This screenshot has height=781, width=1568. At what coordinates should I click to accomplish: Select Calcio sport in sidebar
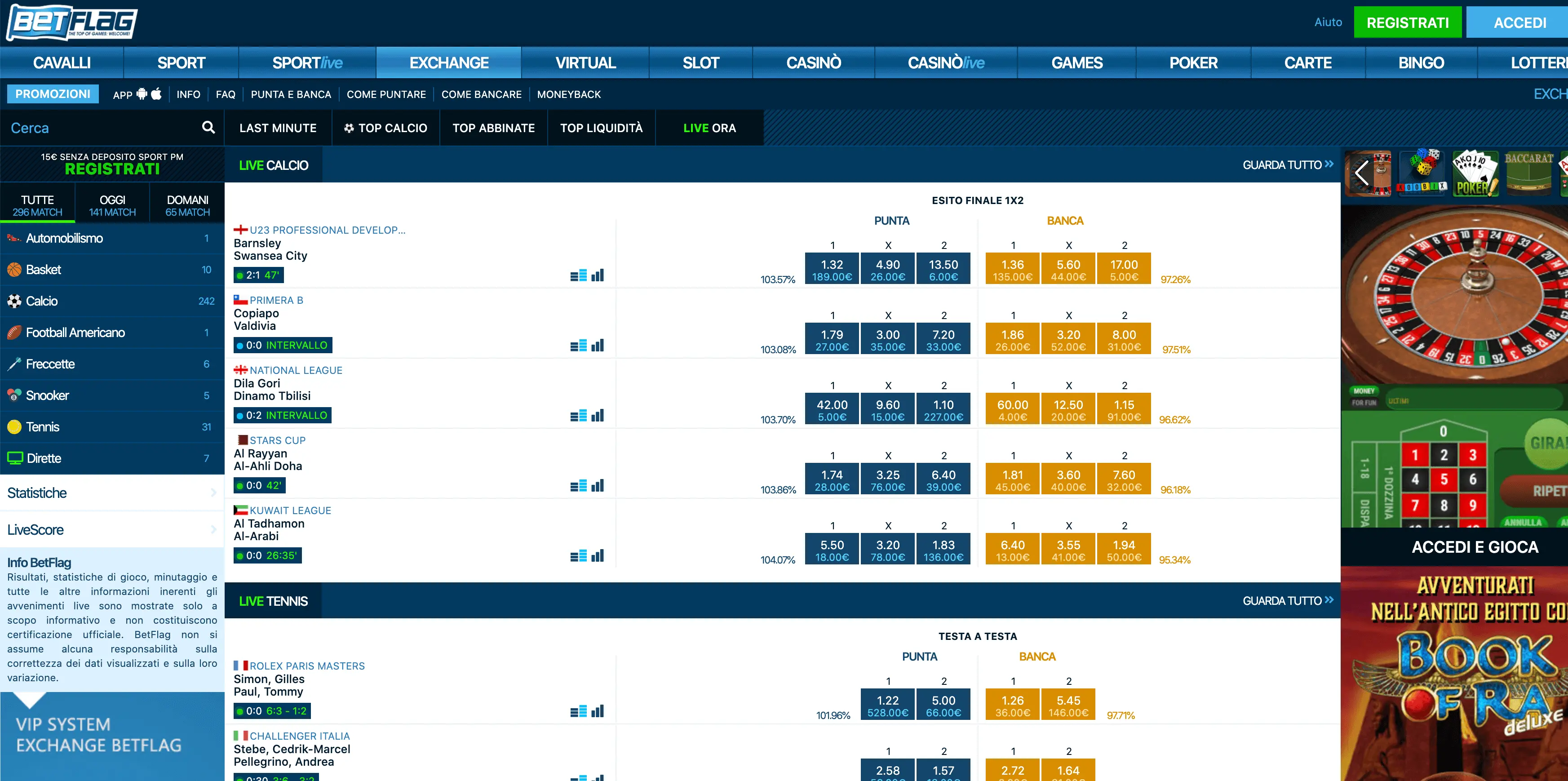112,301
